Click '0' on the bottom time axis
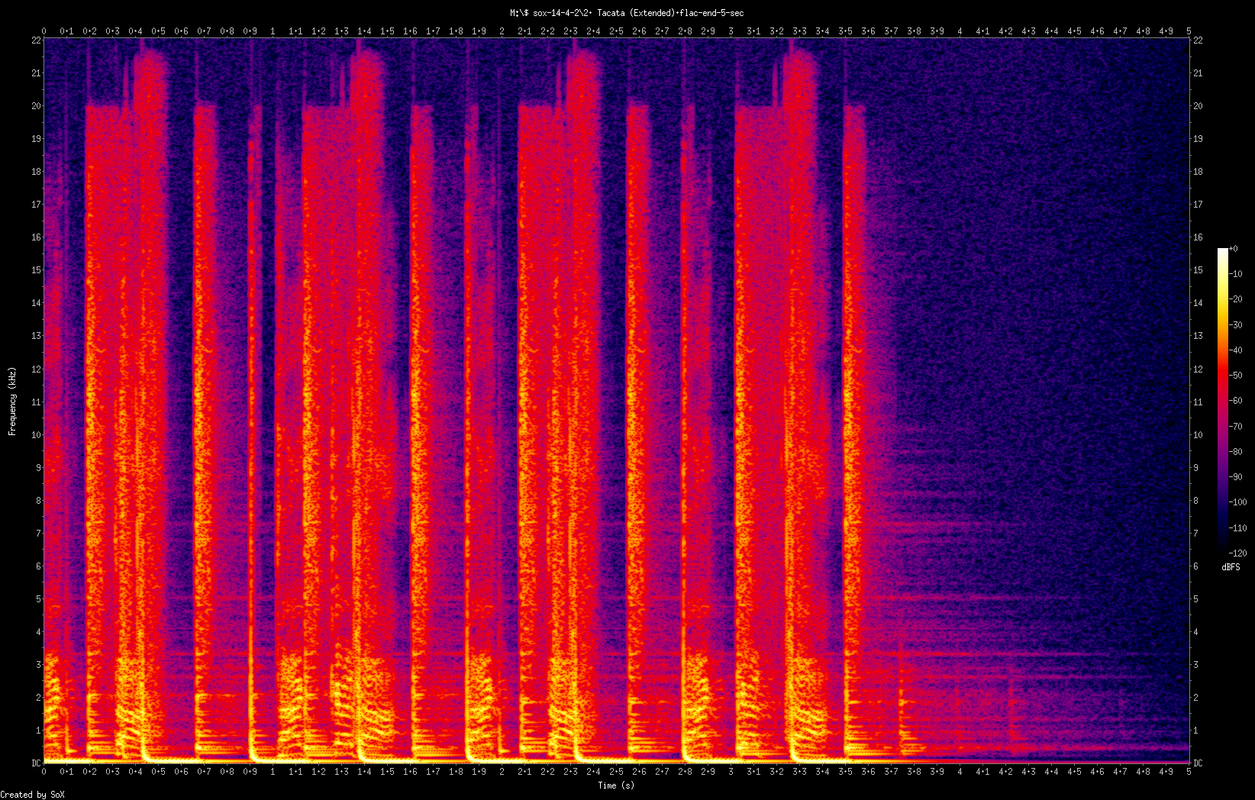Screen dimensions: 1255x800 tap(44, 773)
